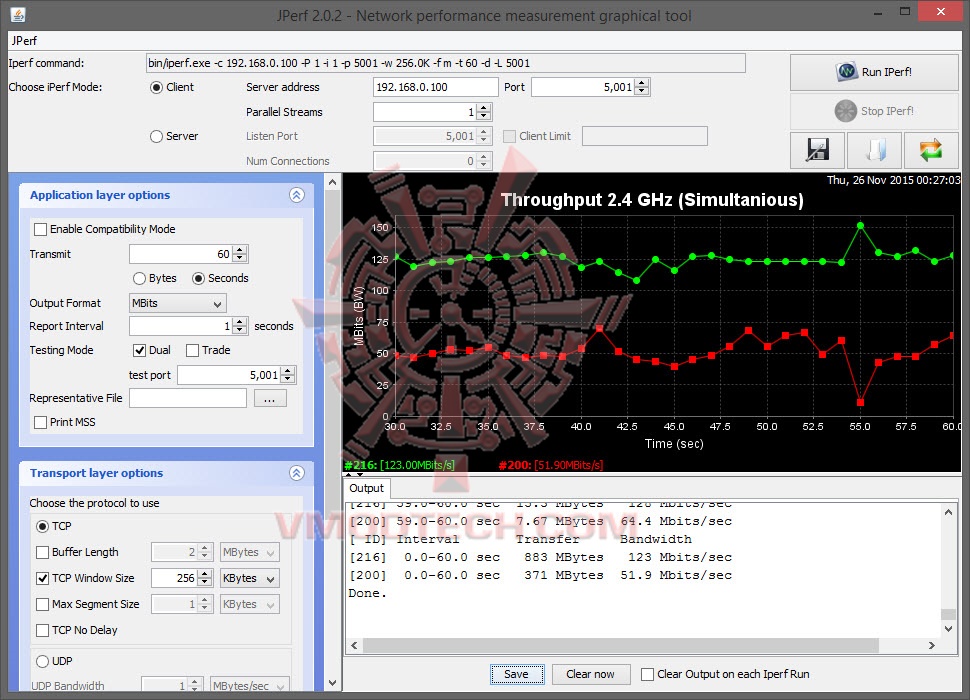Decrease the Port value with down arrow
The height and width of the screenshot is (700, 970).
coord(642,92)
